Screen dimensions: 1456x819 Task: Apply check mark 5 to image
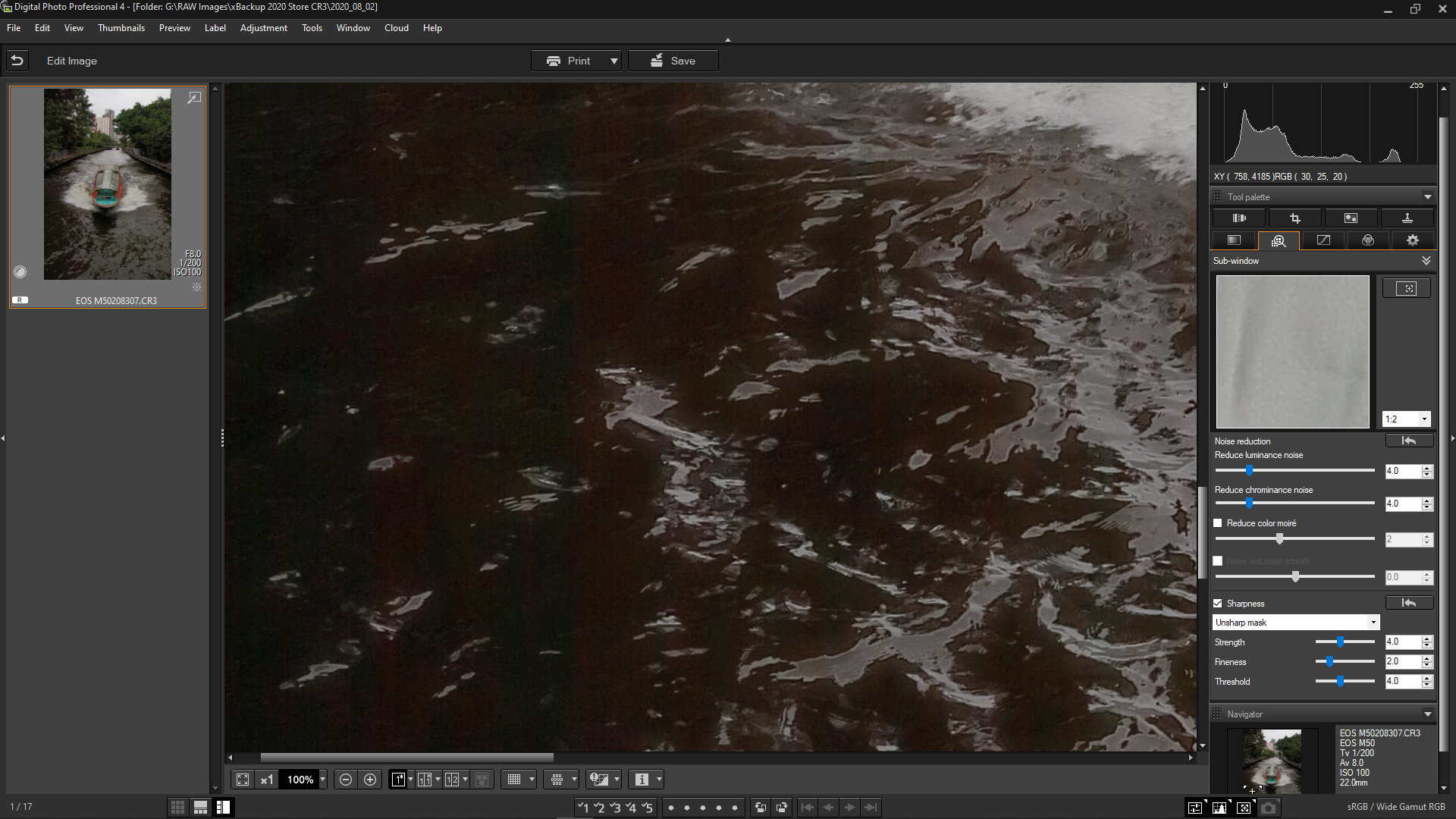(x=647, y=808)
